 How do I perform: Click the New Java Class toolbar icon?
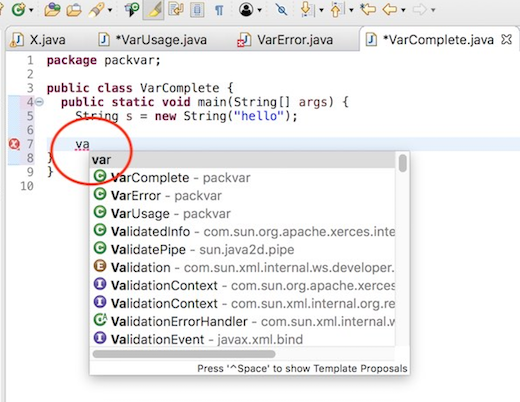(x=18, y=10)
